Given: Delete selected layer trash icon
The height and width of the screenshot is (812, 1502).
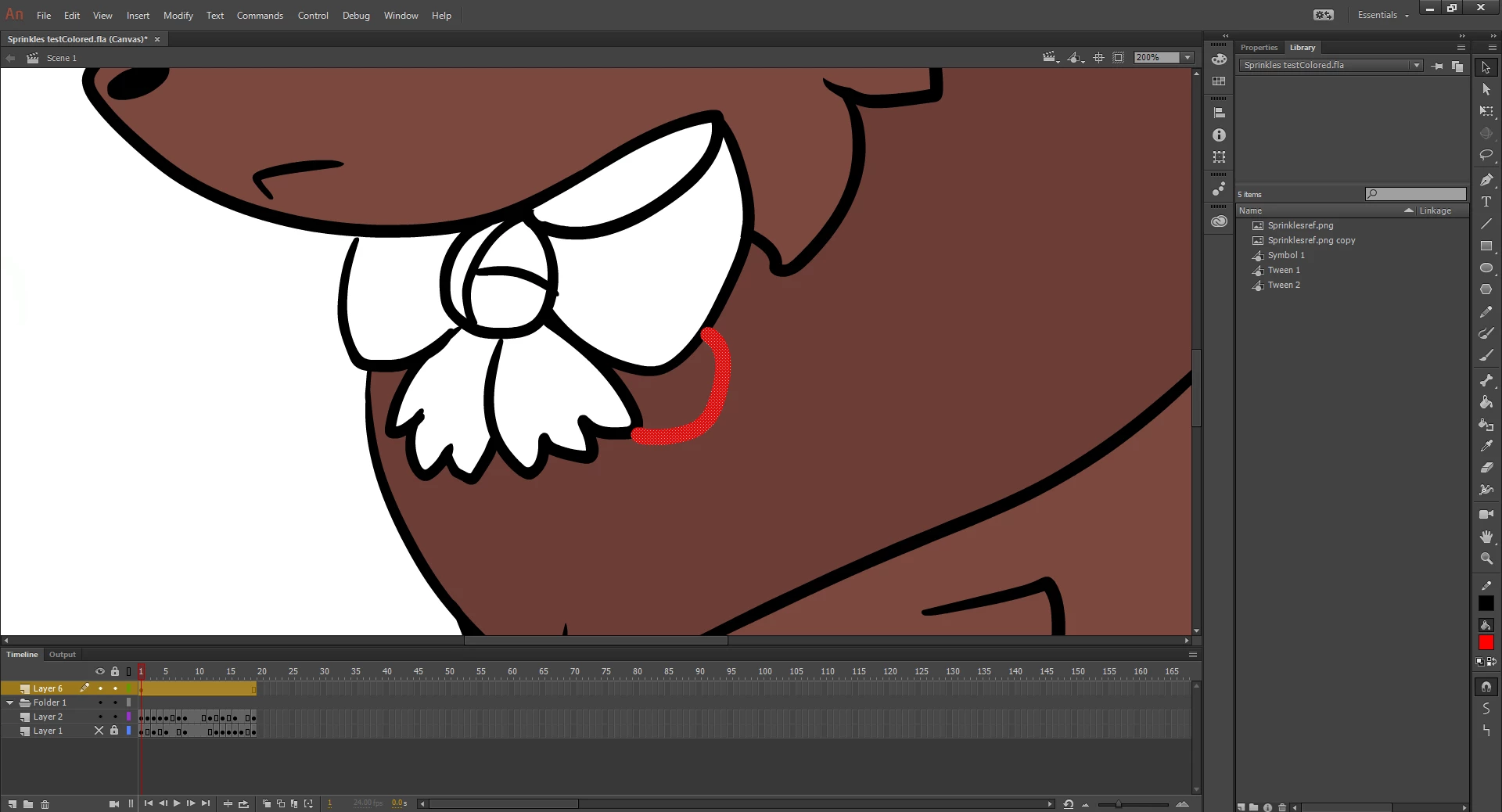Looking at the screenshot, I should tap(45, 804).
